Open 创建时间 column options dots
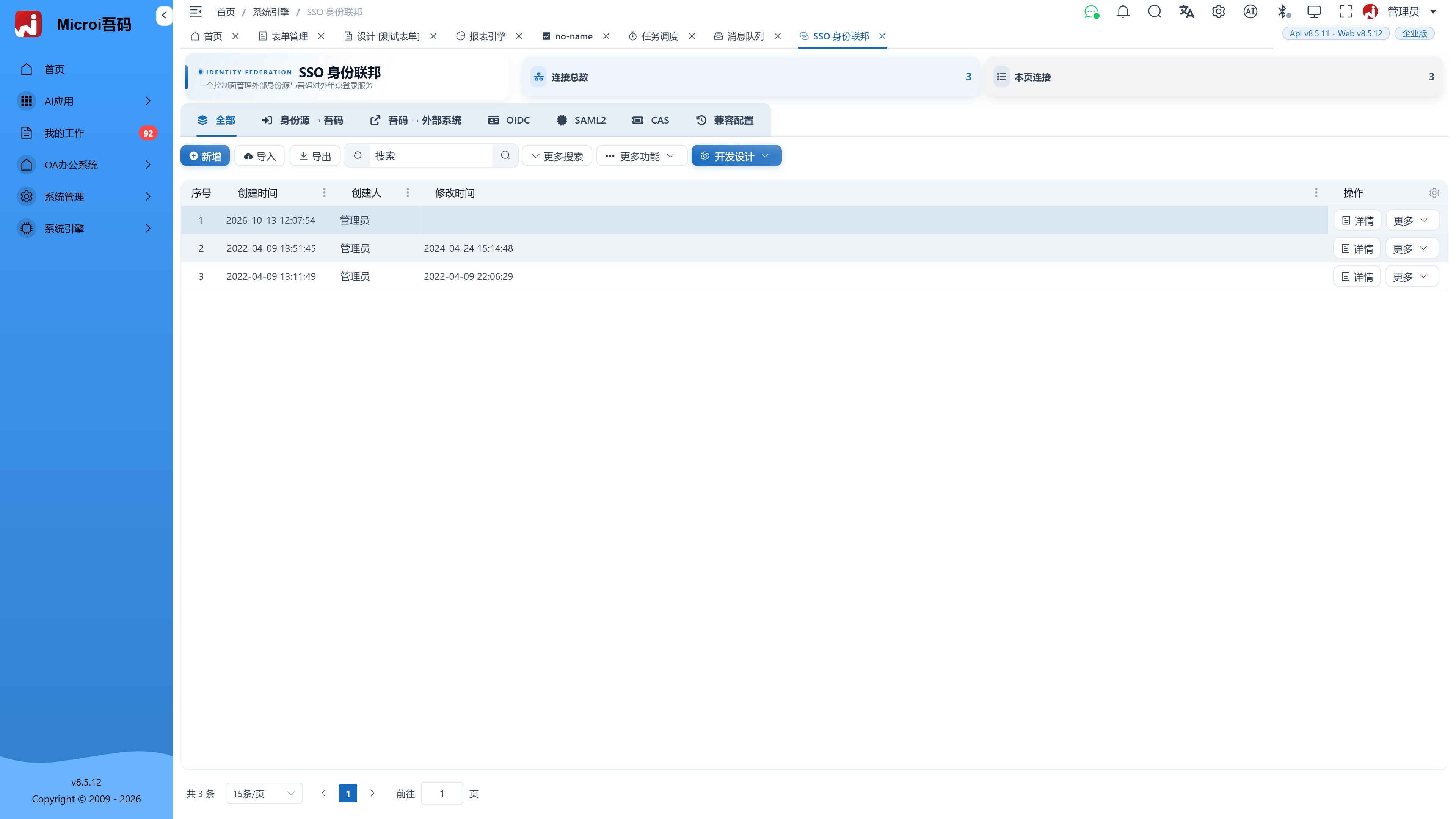The width and height of the screenshot is (1456, 819). click(325, 193)
